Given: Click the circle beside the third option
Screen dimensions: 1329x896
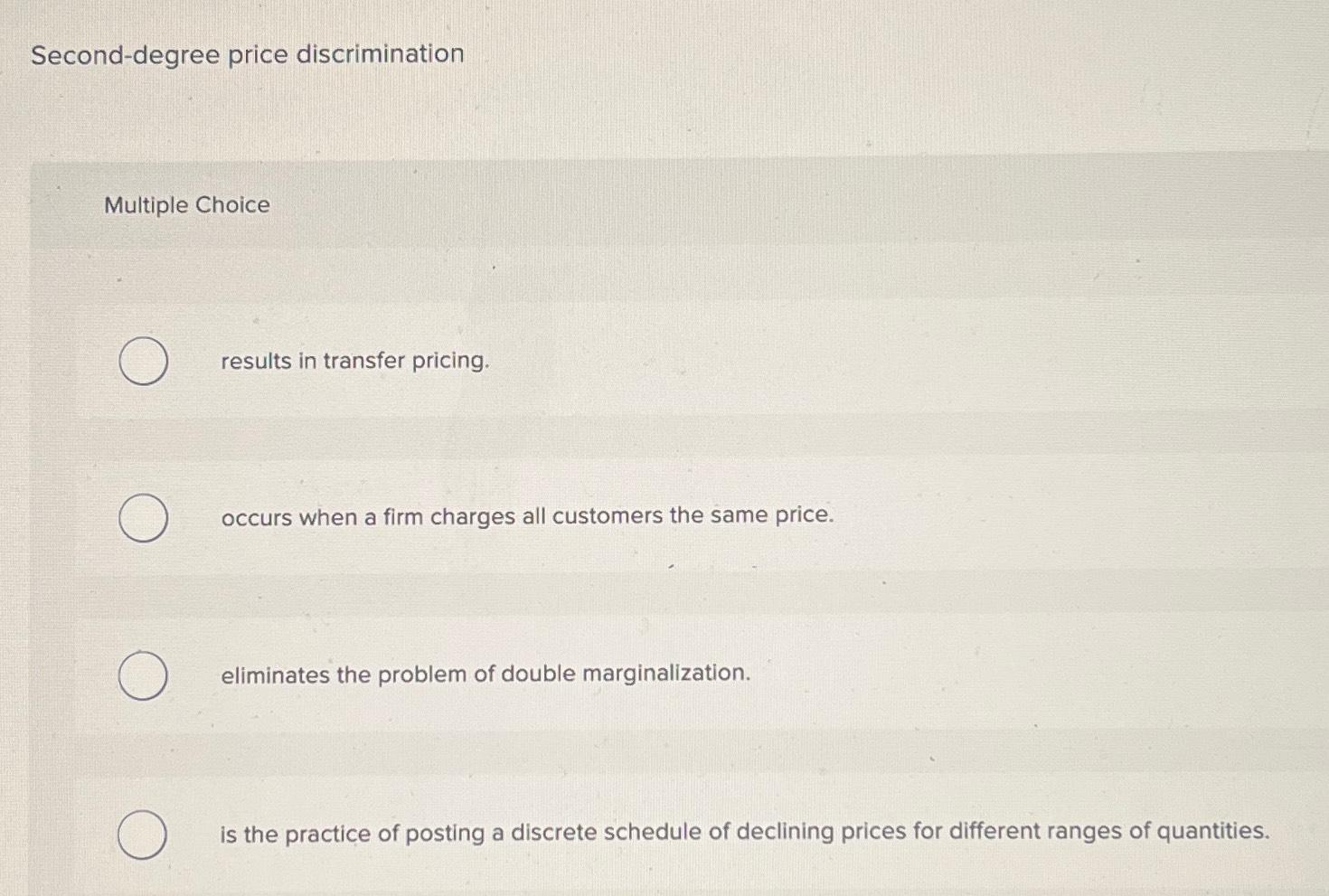Looking at the screenshot, I should [143, 674].
